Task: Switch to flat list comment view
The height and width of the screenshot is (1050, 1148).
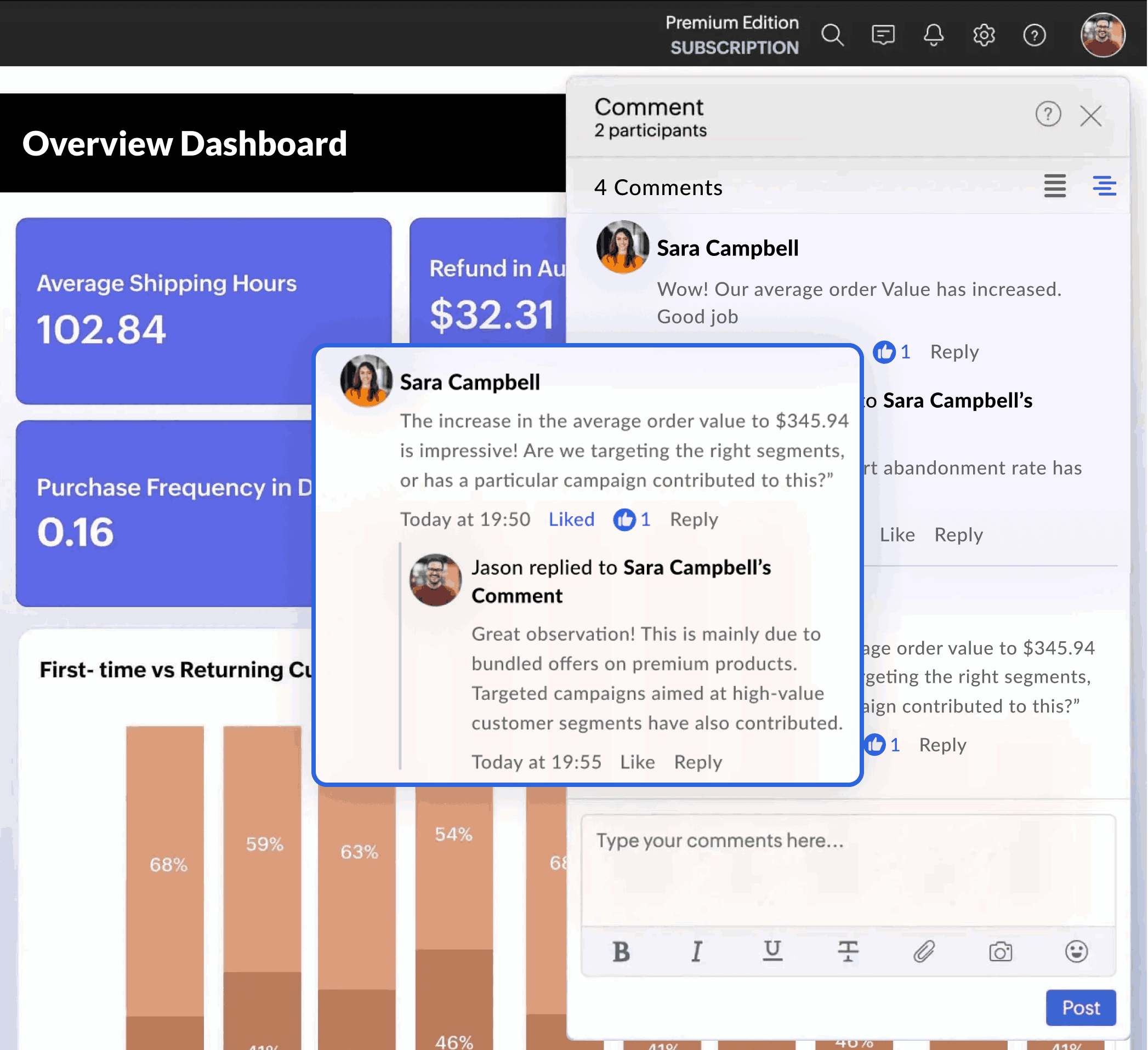Action: [1055, 186]
